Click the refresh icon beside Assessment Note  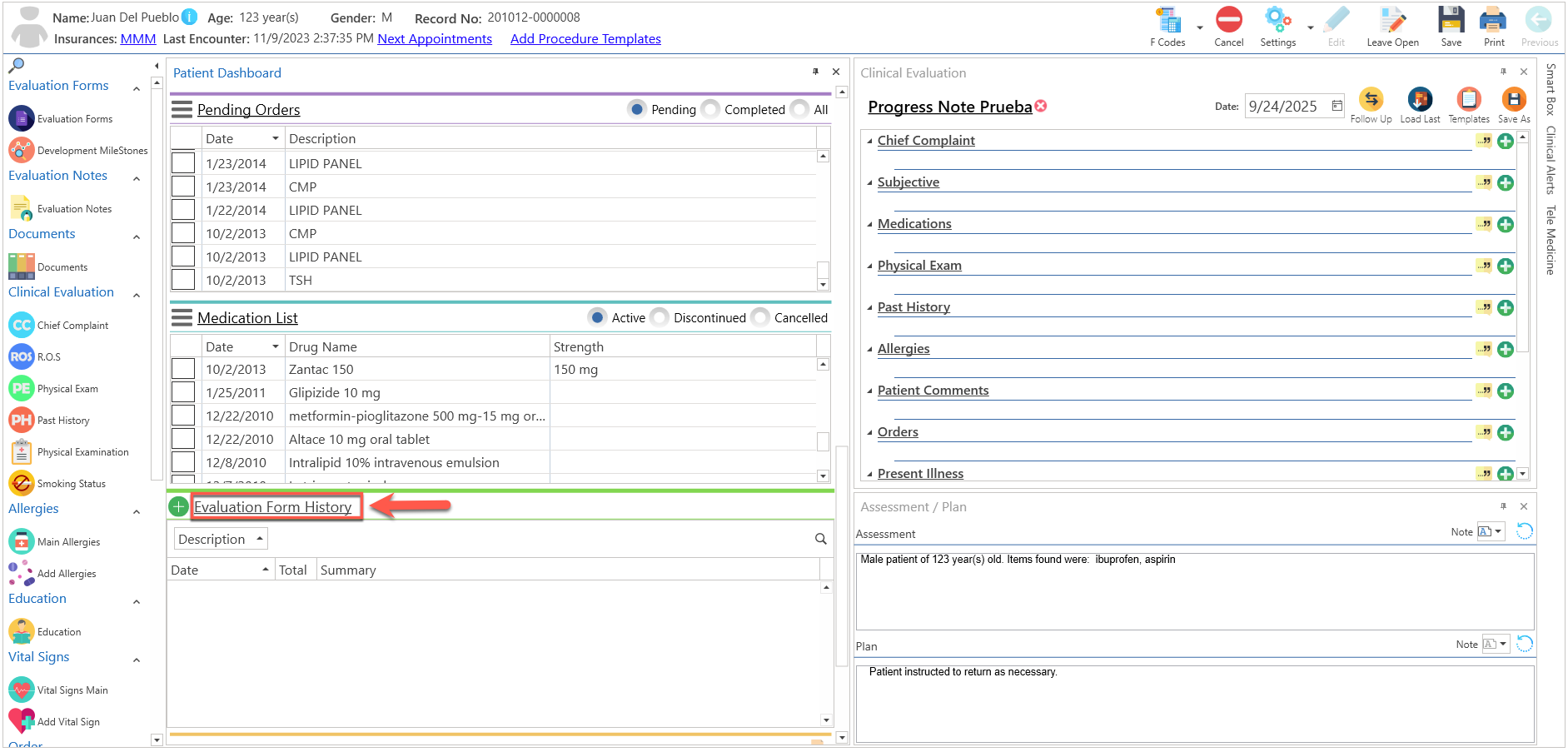pyautogui.click(x=1524, y=531)
